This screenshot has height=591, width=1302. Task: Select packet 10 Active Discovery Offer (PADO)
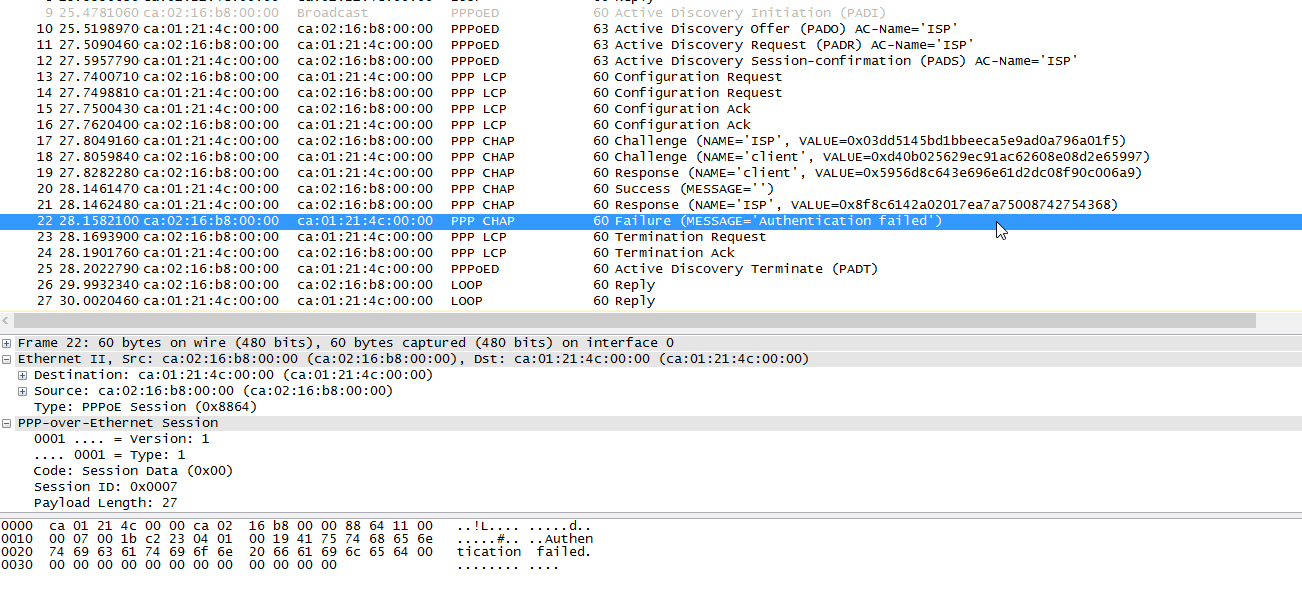651,29
